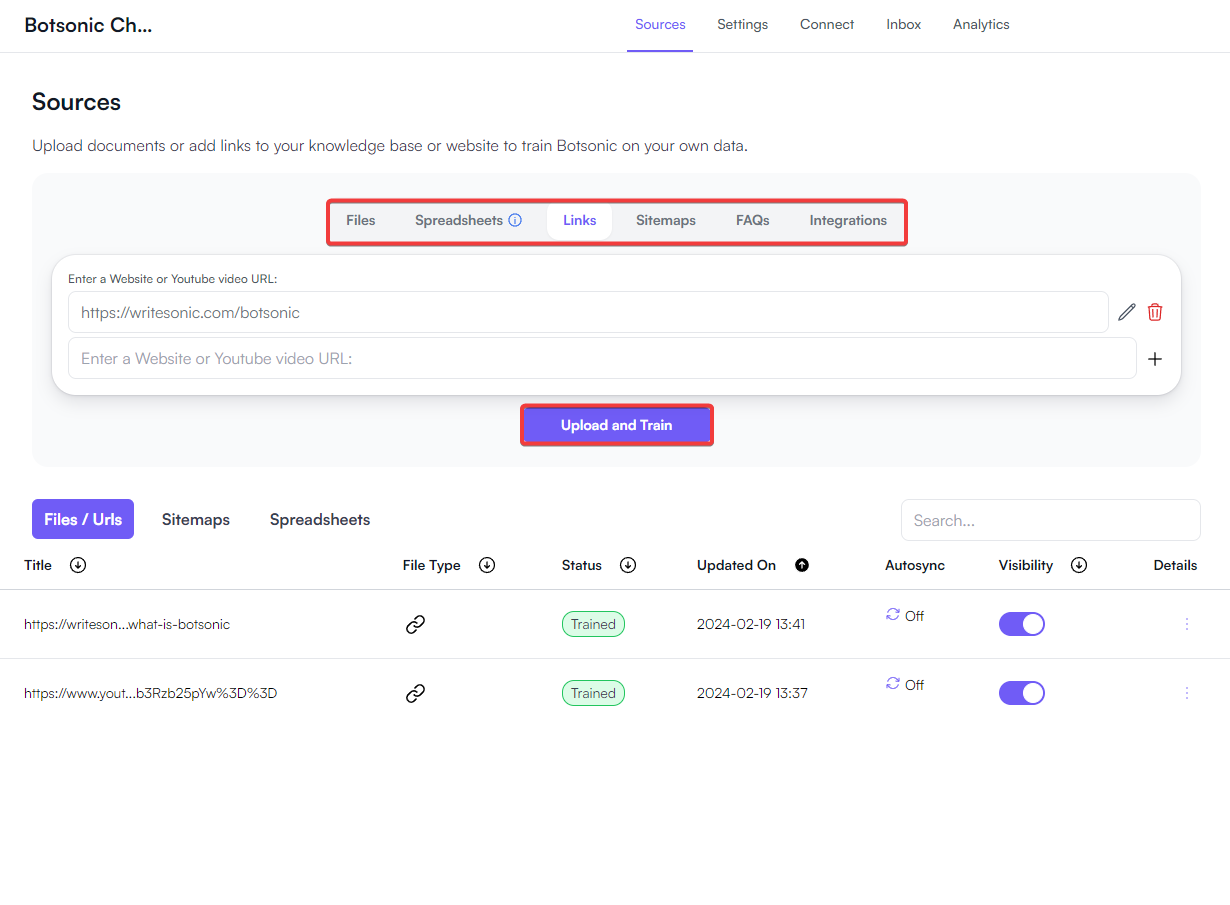Click the pencil edit icon next to the URL

click(1127, 312)
